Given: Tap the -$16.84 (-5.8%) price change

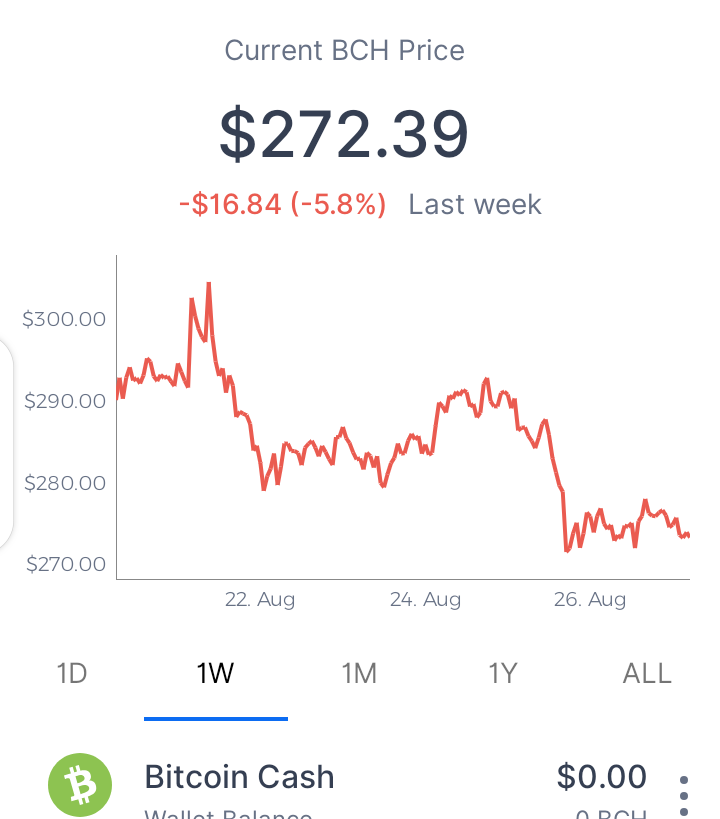Looking at the screenshot, I should coord(283,204).
